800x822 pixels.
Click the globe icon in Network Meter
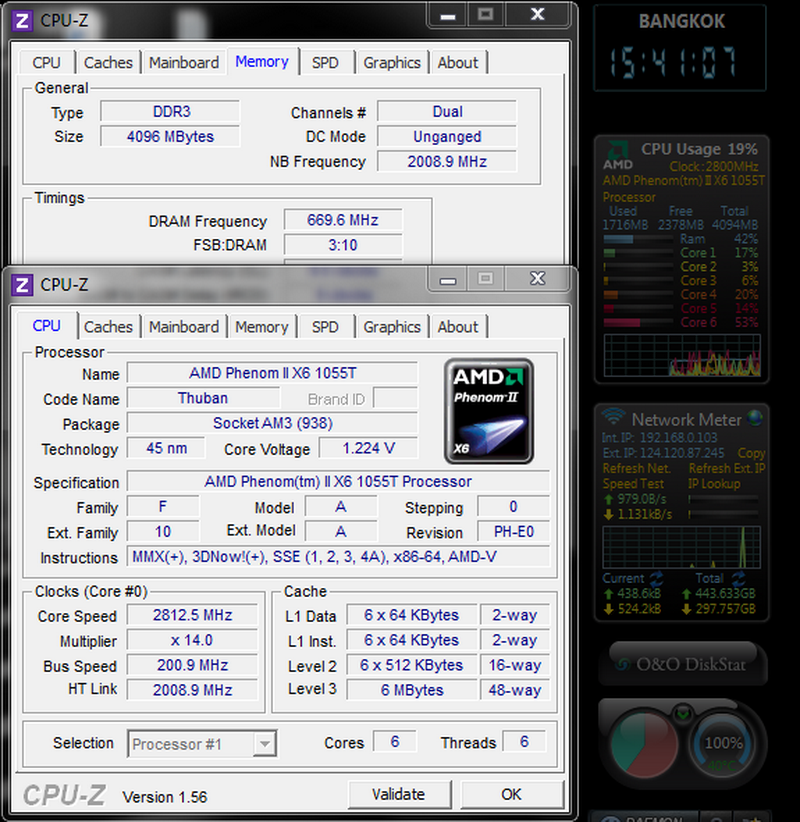[755, 418]
